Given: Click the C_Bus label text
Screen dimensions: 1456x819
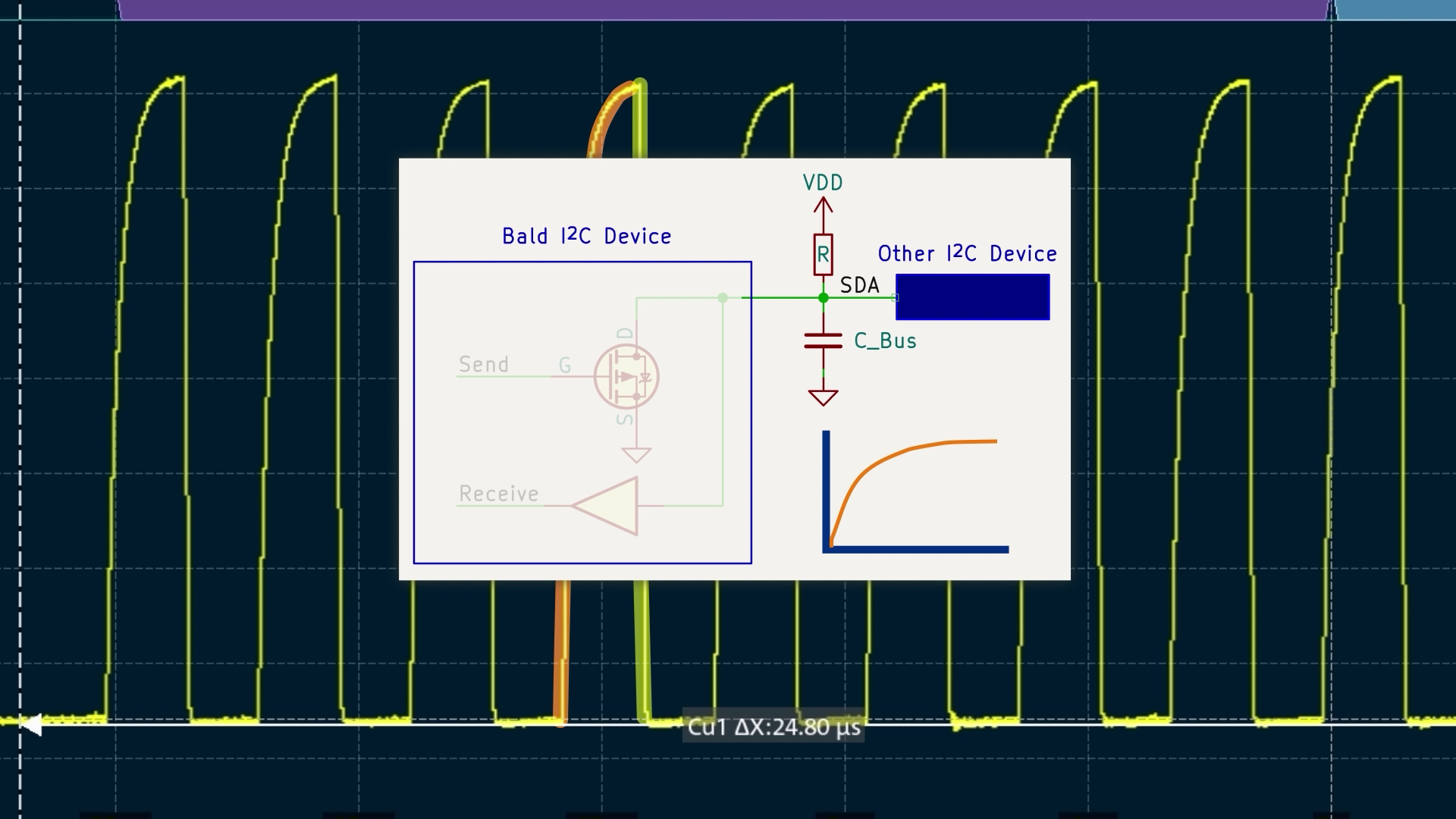Looking at the screenshot, I should click(x=885, y=341).
